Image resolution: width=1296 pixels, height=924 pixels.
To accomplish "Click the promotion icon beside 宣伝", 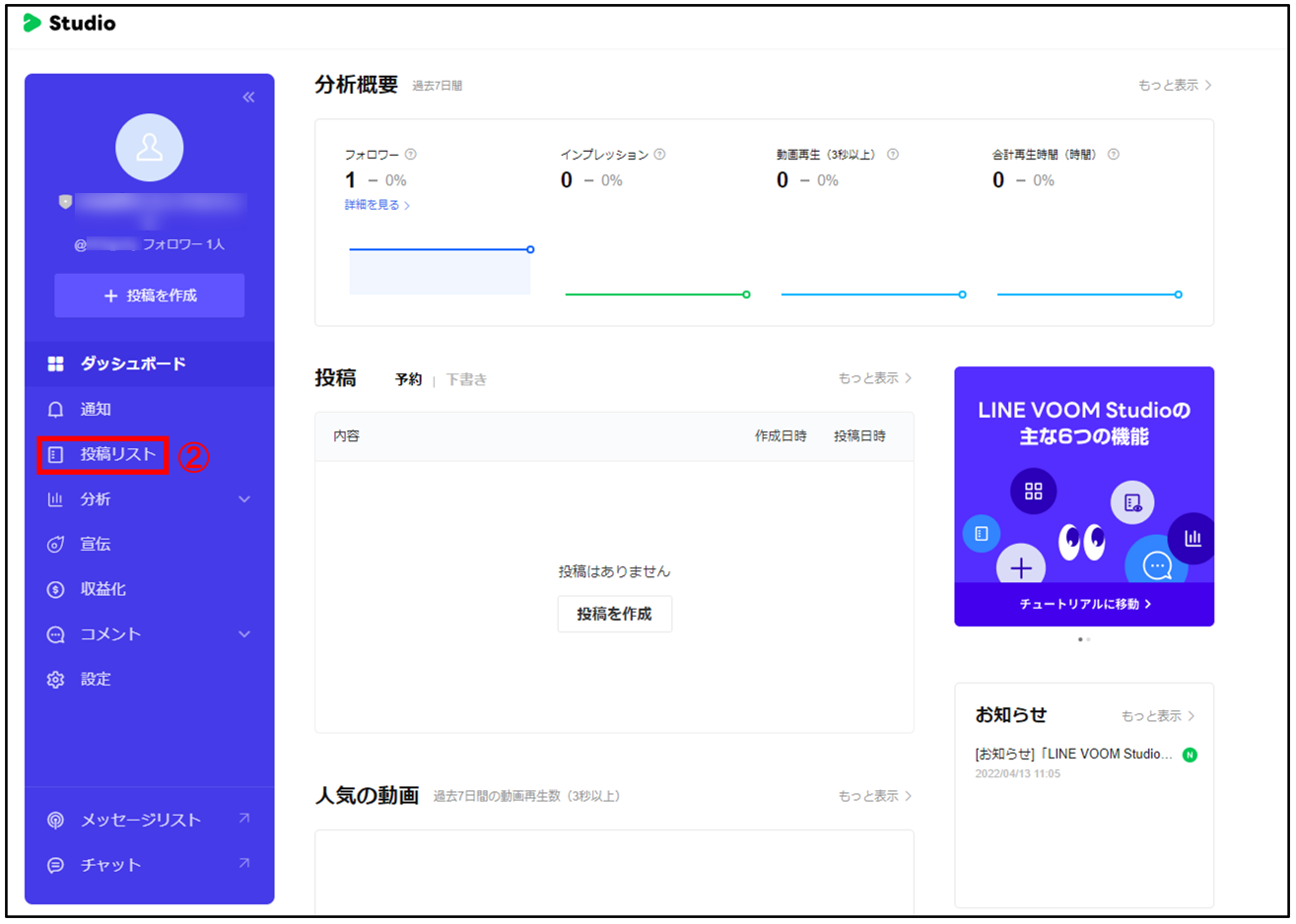I will point(55,544).
